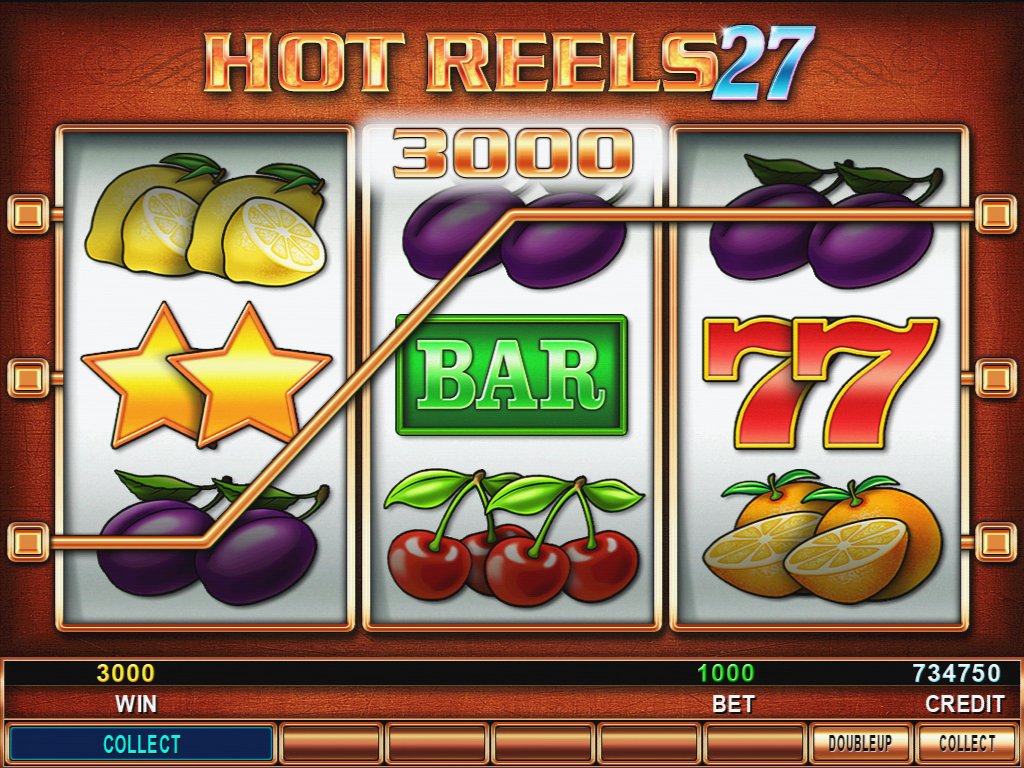Toggle the top-left payline marker
1024x768 pixels.
pyautogui.click(x=27, y=214)
